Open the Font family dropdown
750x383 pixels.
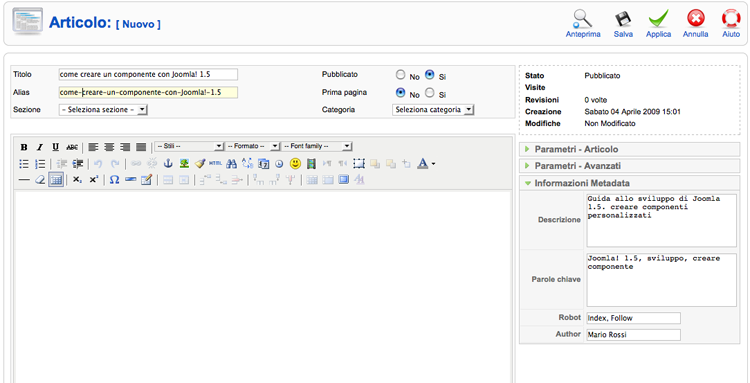click(317, 146)
